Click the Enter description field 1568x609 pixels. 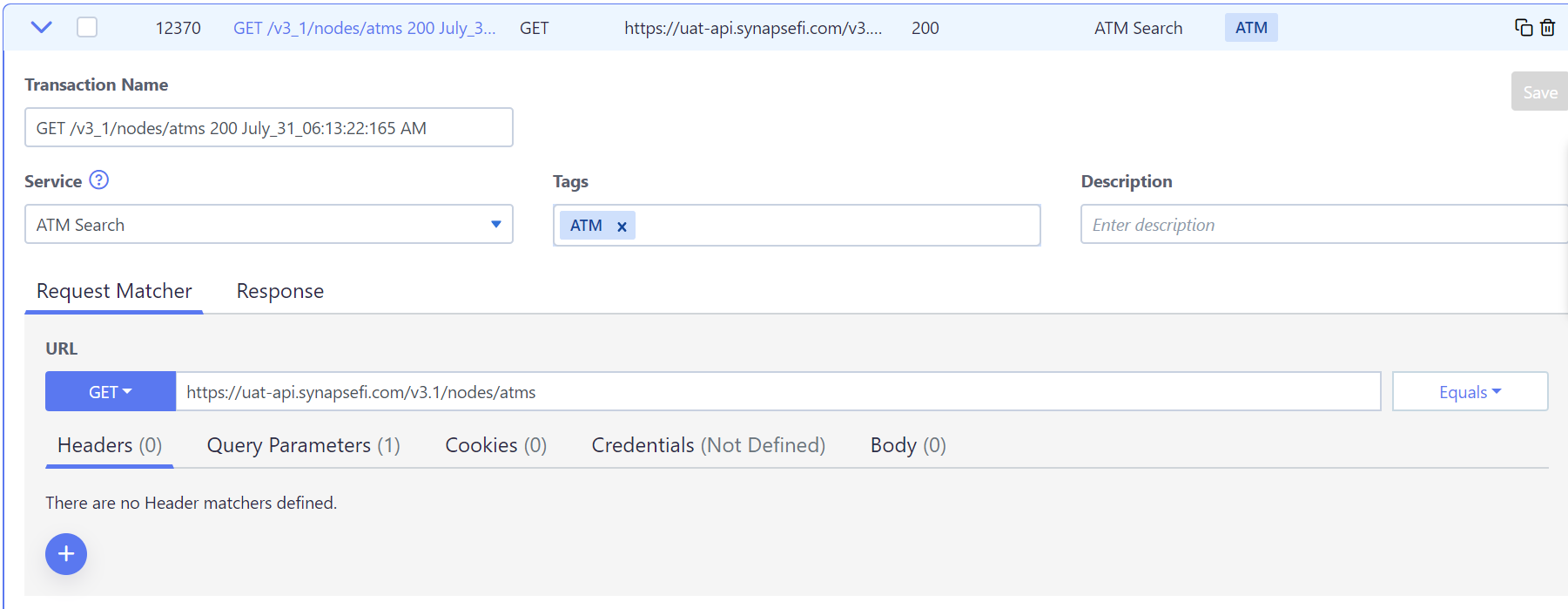point(1323,224)
